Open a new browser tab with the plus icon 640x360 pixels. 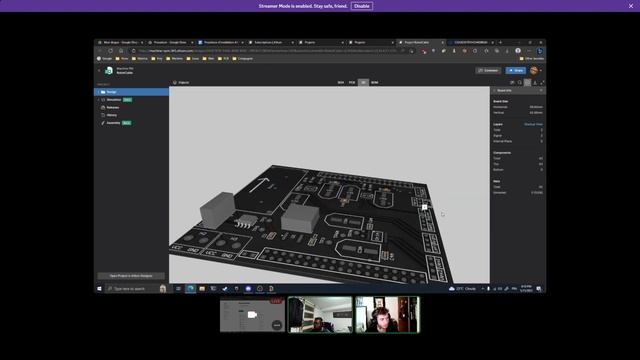tap(500, 42)
